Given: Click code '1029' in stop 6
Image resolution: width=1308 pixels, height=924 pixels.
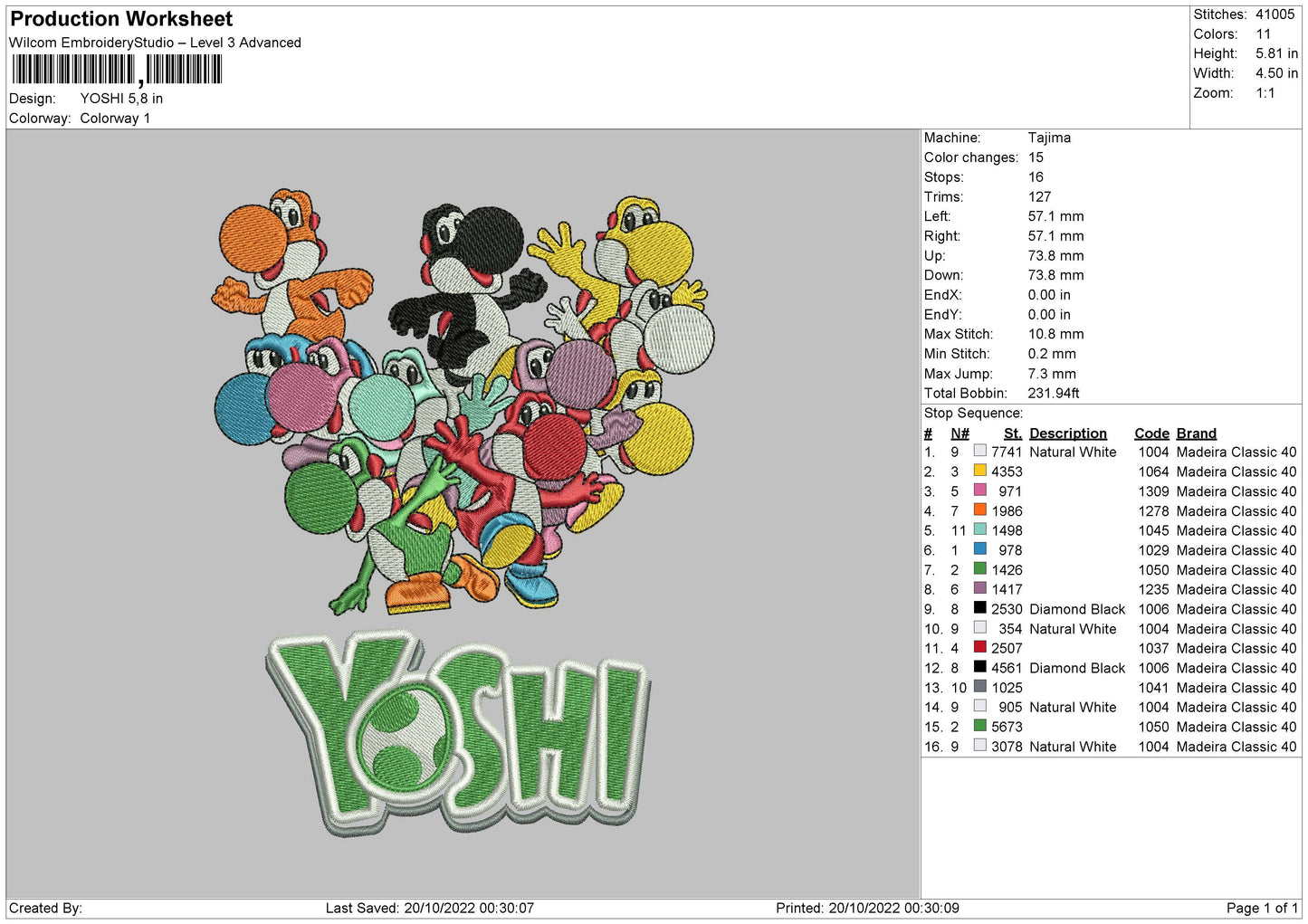Looking at the screenshot, I should 1153,550.
